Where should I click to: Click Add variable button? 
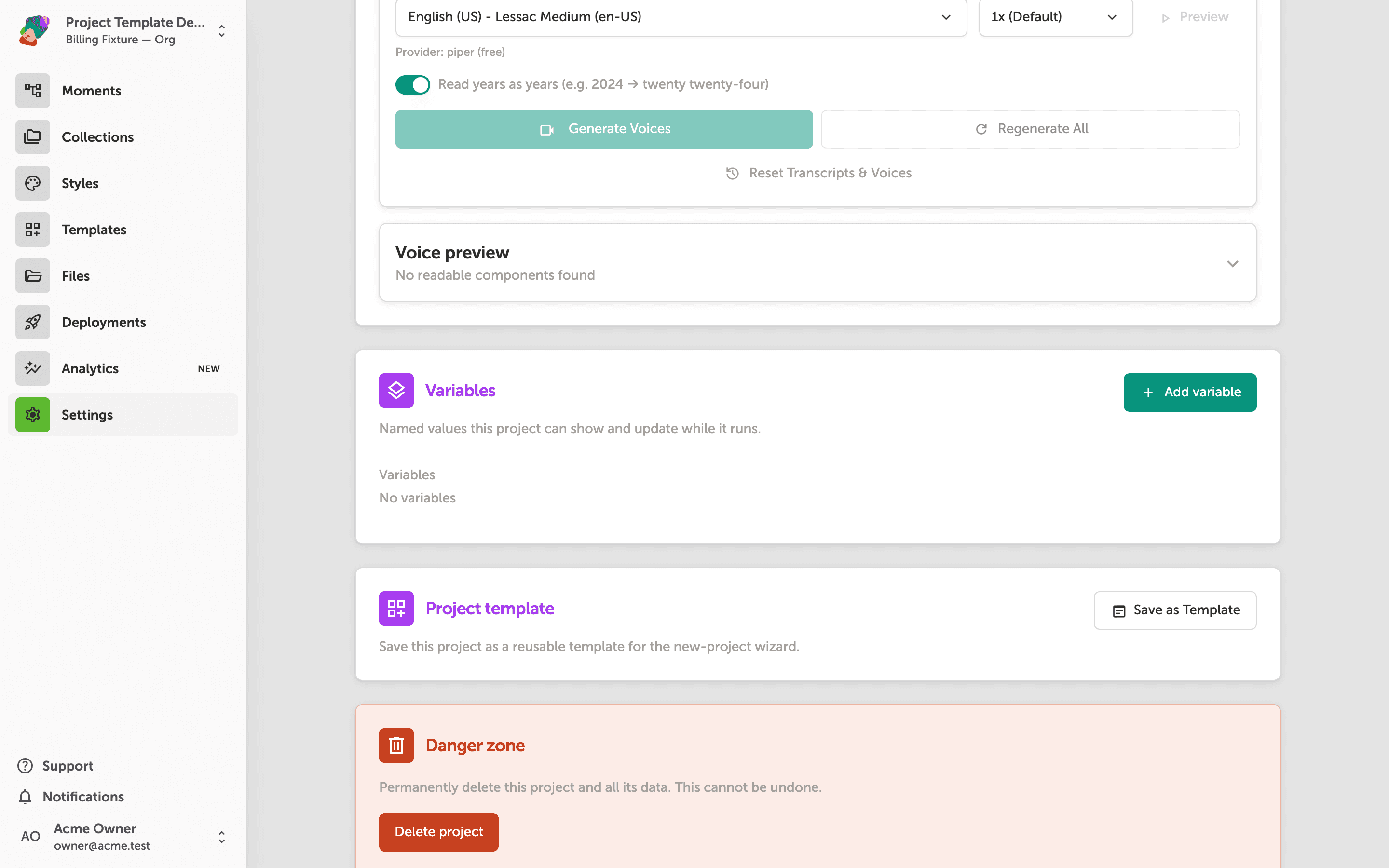point(1190,392)
